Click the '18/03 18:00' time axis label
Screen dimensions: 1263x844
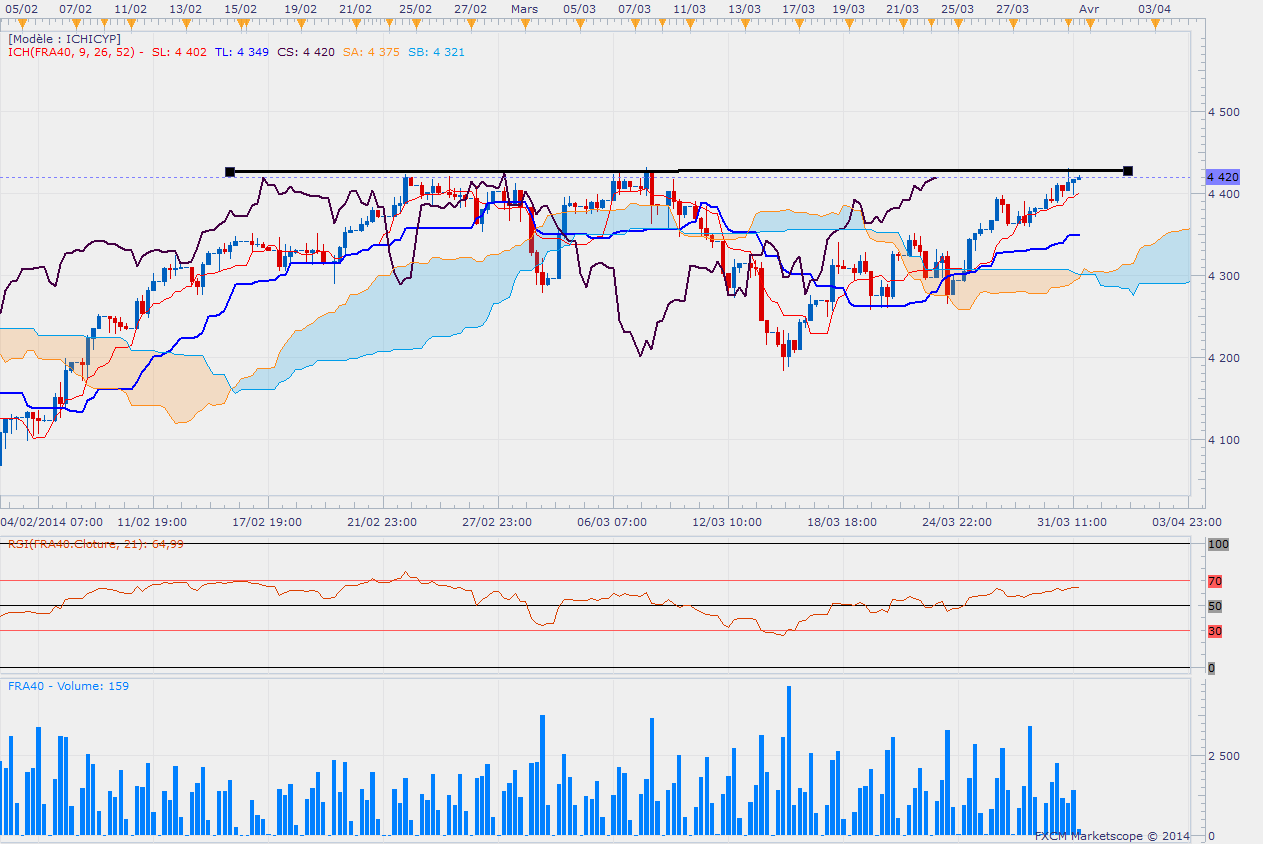coord(842,522)
